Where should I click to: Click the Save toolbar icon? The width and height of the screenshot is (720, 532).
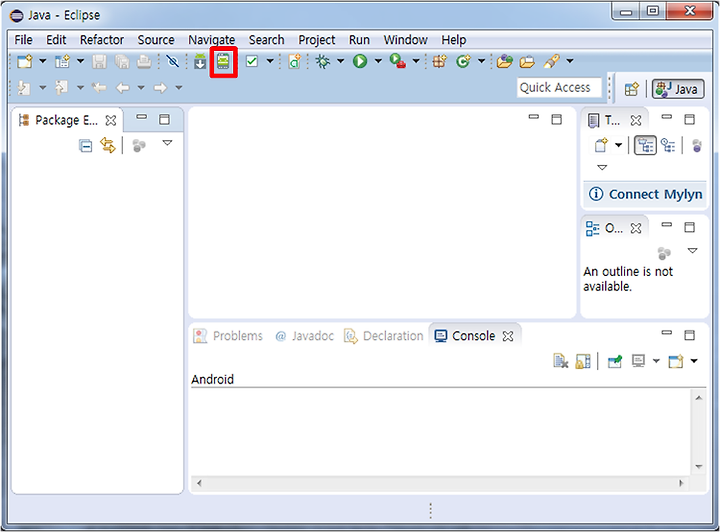pos(99,62)
